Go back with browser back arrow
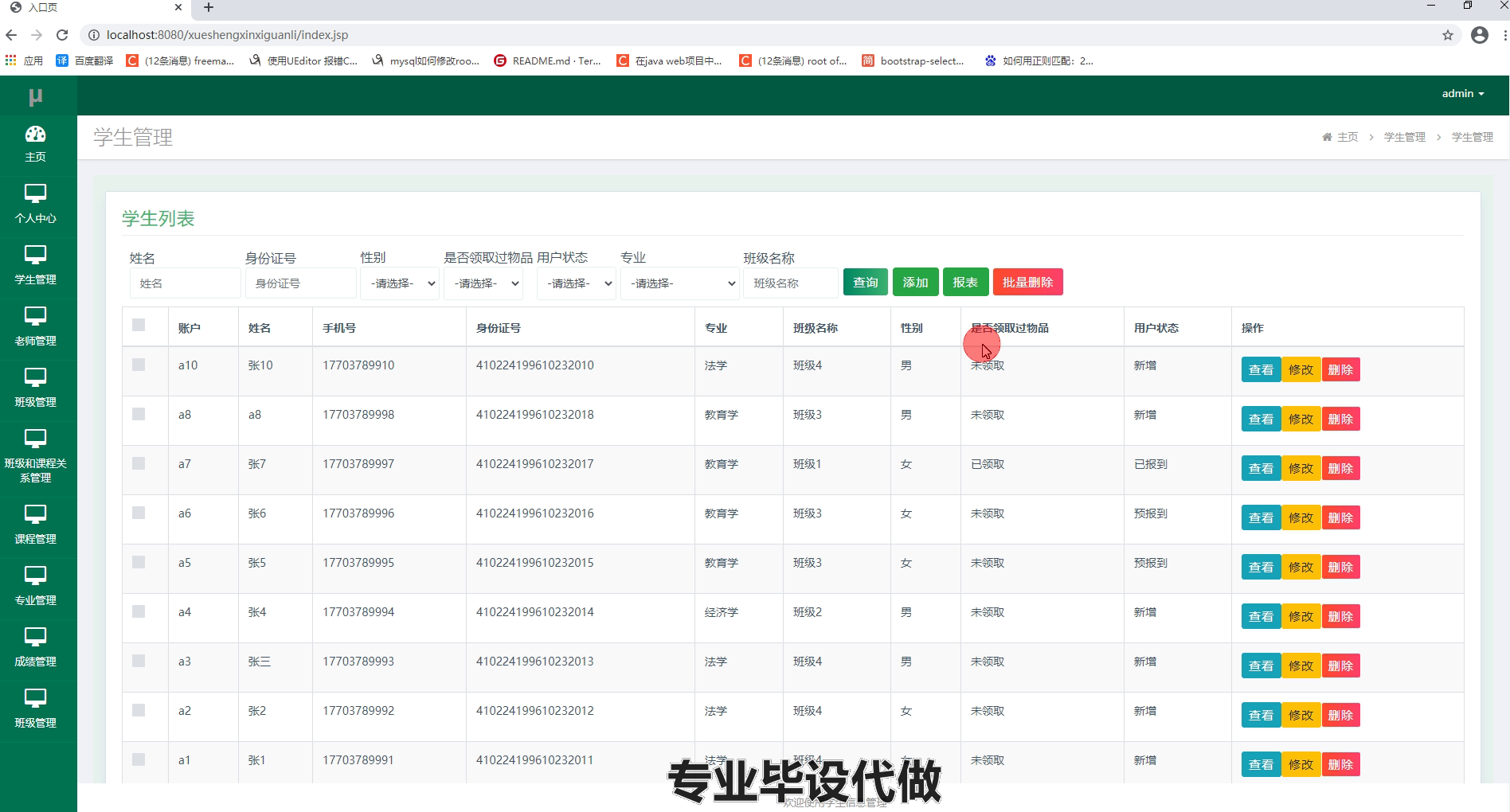The height and width of the screenshot is (812, 1510). click(x=11, y=35)
